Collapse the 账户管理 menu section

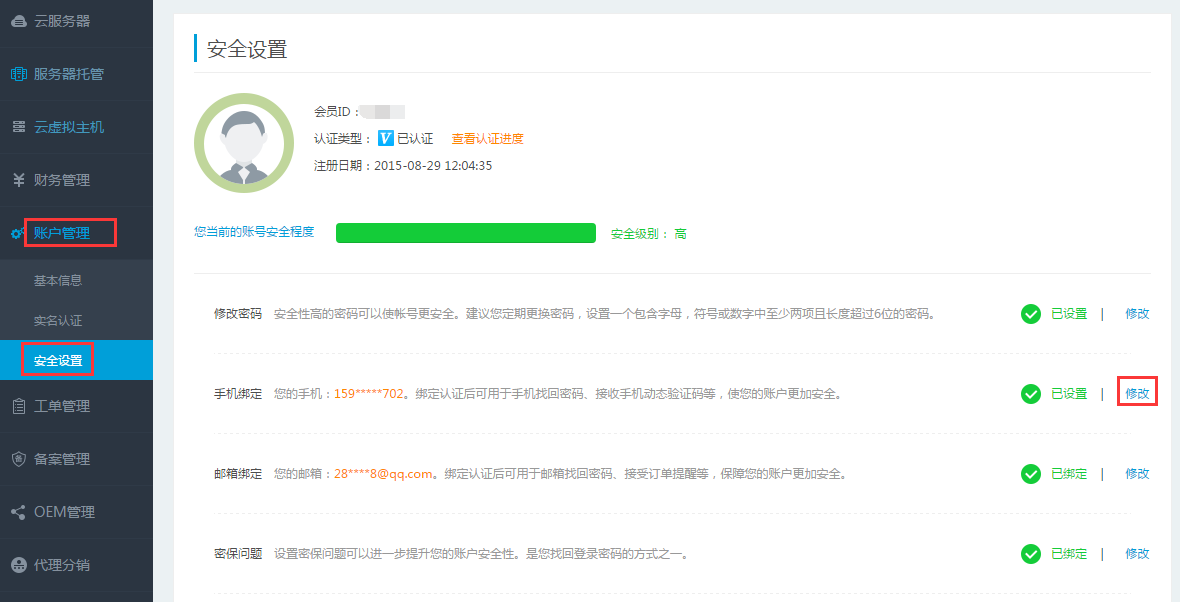point(62,233)
